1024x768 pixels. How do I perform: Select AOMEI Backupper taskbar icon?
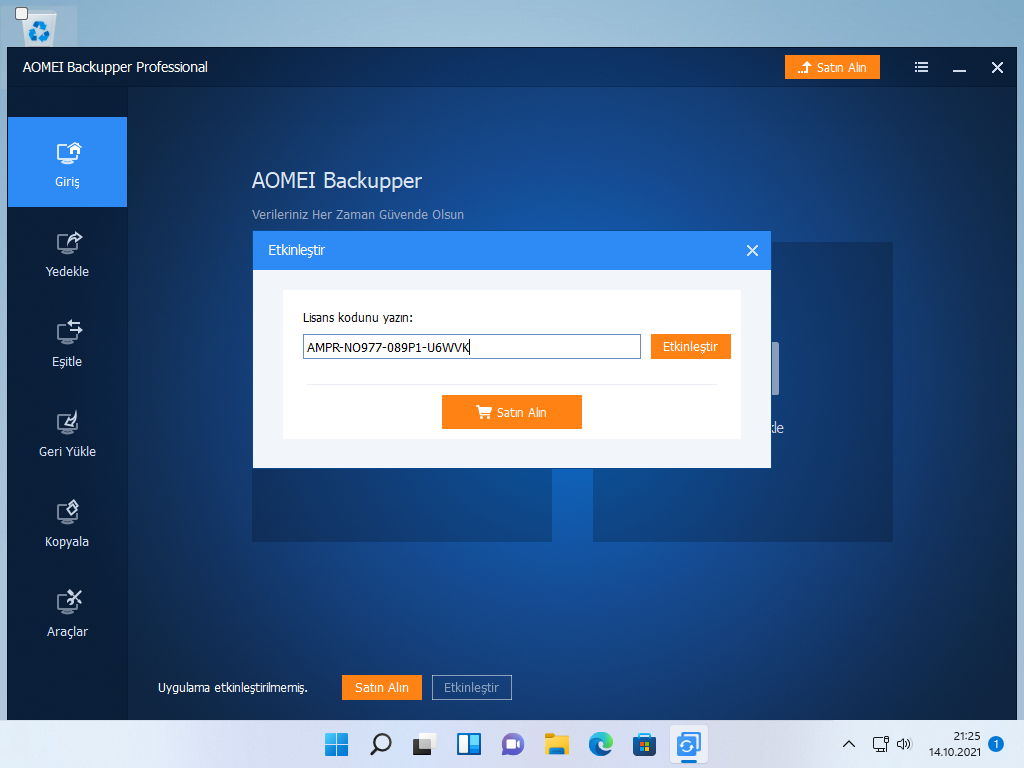click(688, 744)
